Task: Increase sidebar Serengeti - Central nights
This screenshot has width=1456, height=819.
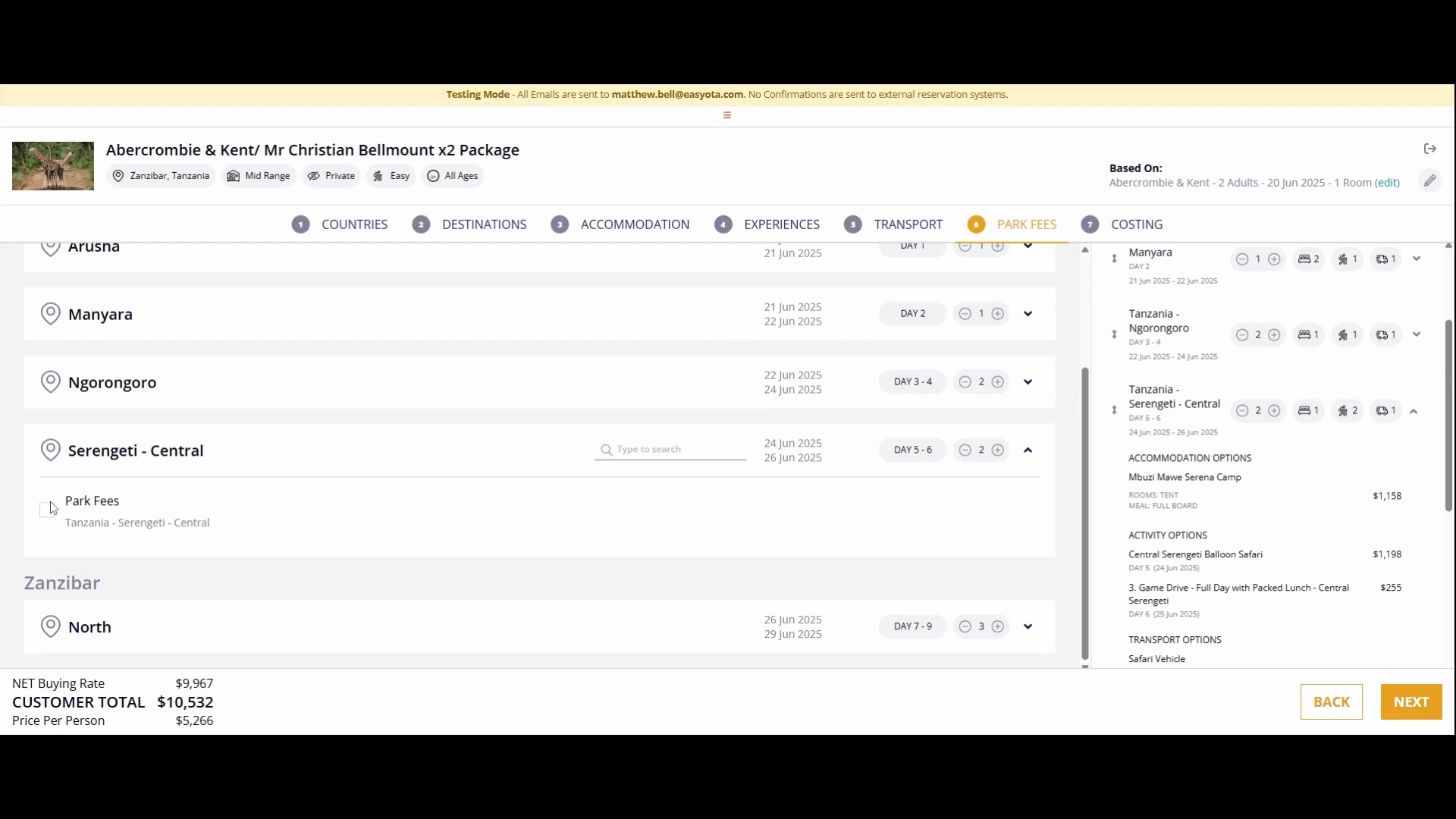Action: tap(1275, 410)
